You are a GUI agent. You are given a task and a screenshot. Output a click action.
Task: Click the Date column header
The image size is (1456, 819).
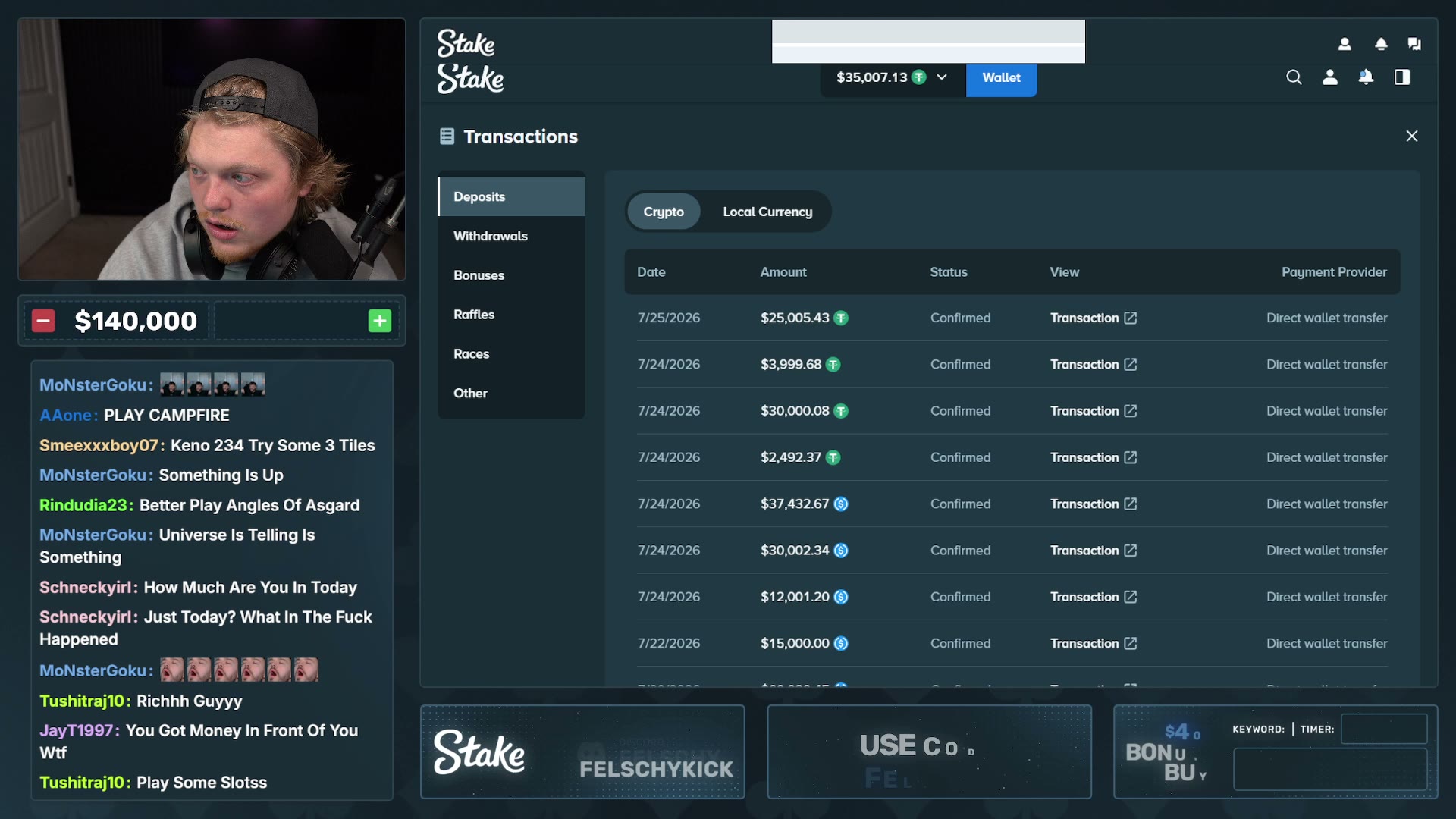[x=651, y=271]
